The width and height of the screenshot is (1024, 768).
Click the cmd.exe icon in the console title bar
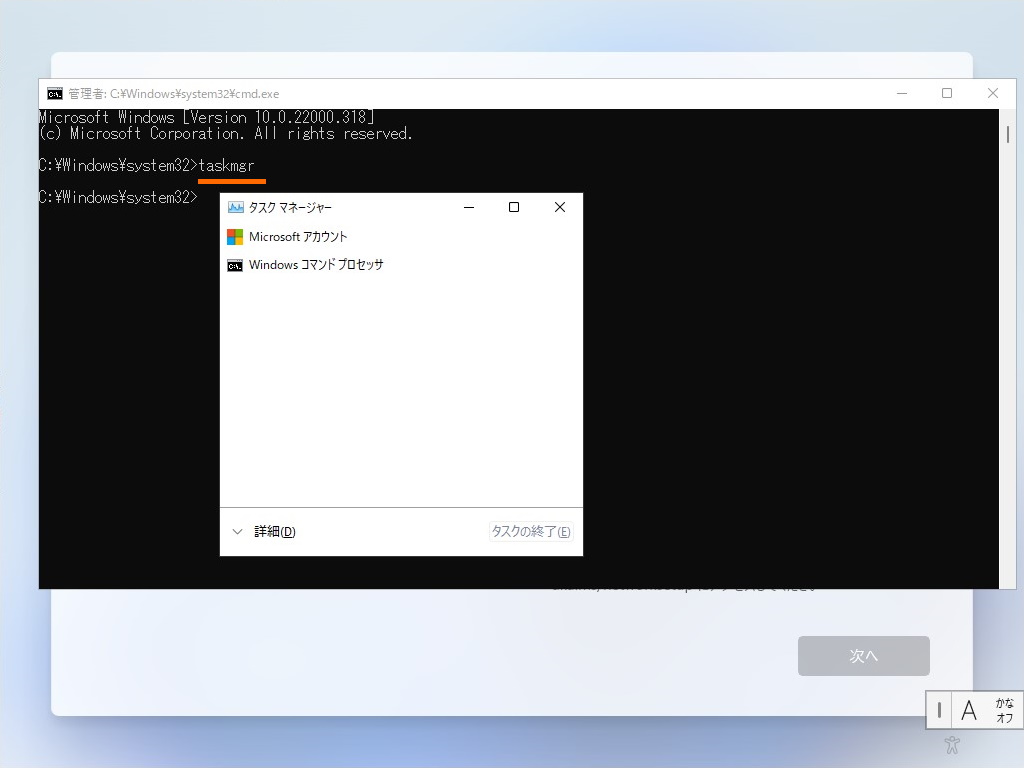pyautogui.click(x=55, y=93)
